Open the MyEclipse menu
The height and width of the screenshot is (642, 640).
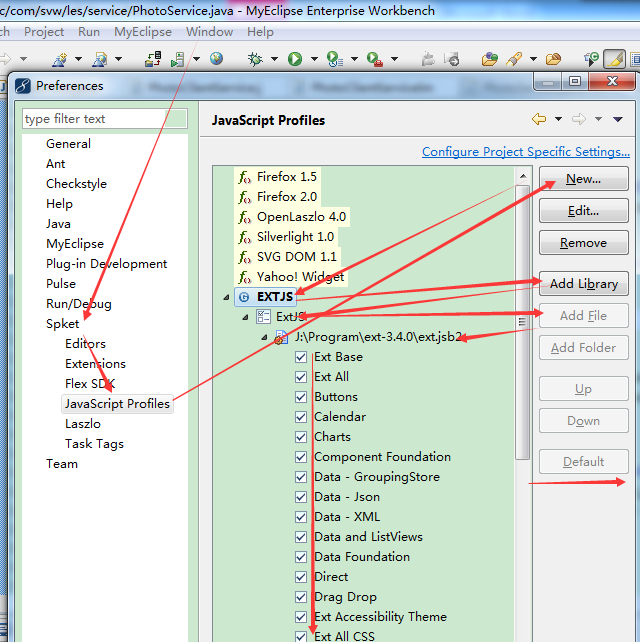(x=143, y=32)
